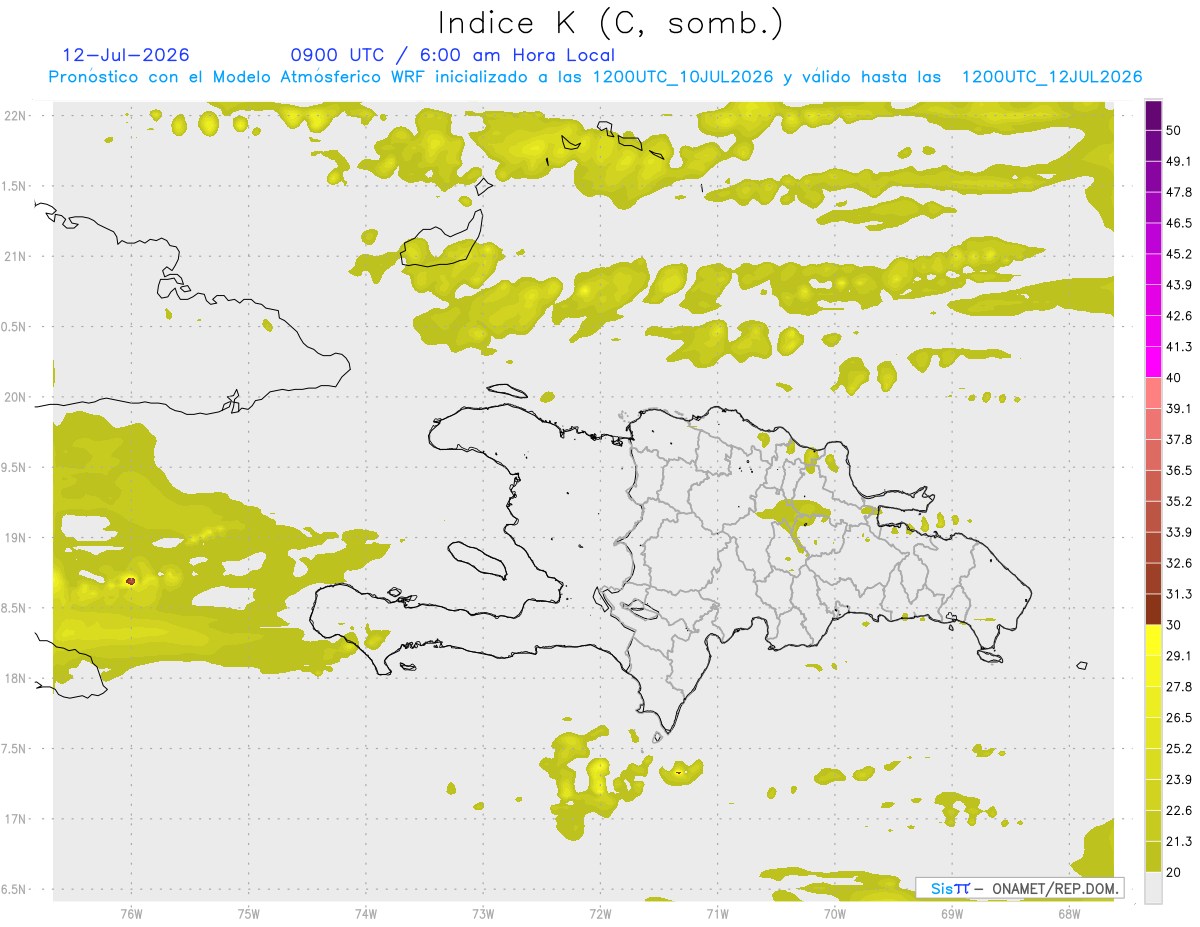Click the colorbar label '22.6'
The image size is (1200, 927).
click(x=1179, y=811)
